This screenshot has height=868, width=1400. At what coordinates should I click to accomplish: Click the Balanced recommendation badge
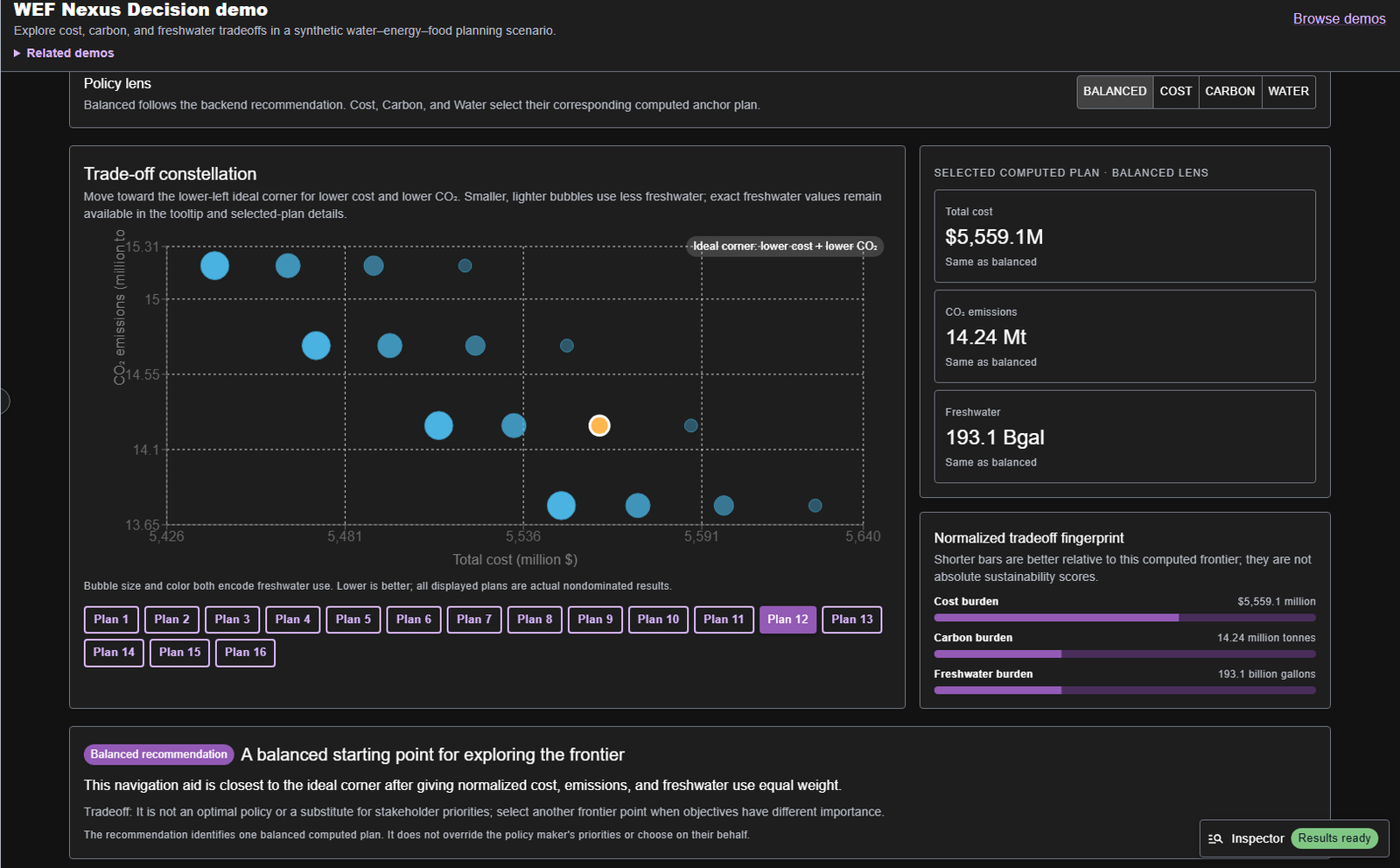[158, 754]
